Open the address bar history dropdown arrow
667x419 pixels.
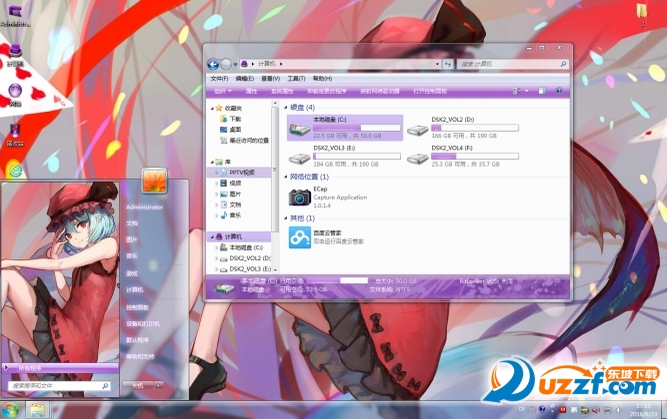tap(437, 64)
